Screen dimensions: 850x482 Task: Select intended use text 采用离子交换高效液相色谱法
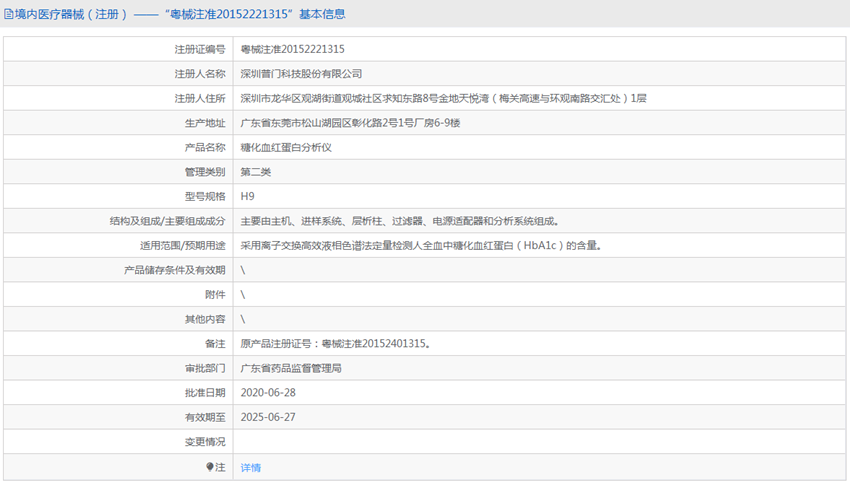pos(421,246)
